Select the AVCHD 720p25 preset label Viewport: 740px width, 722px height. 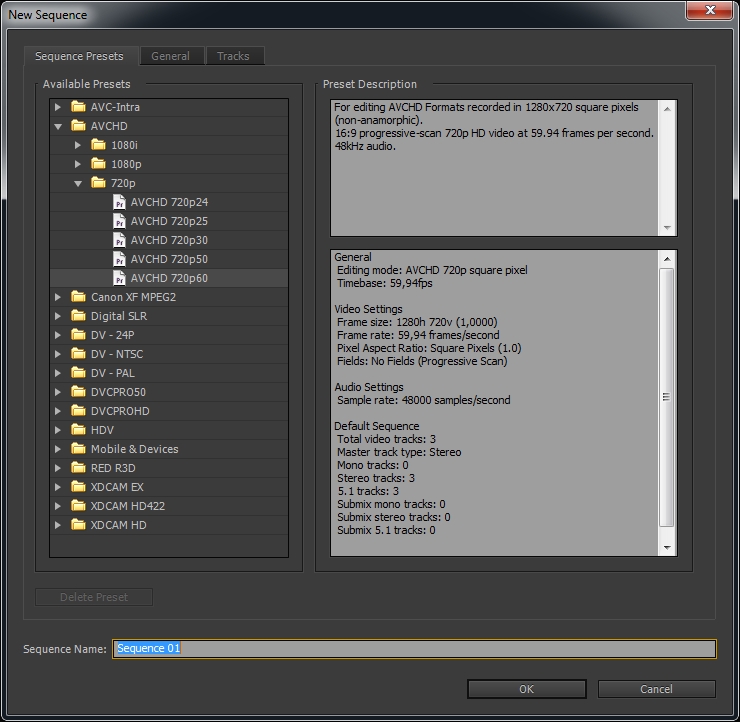[169, 221]
